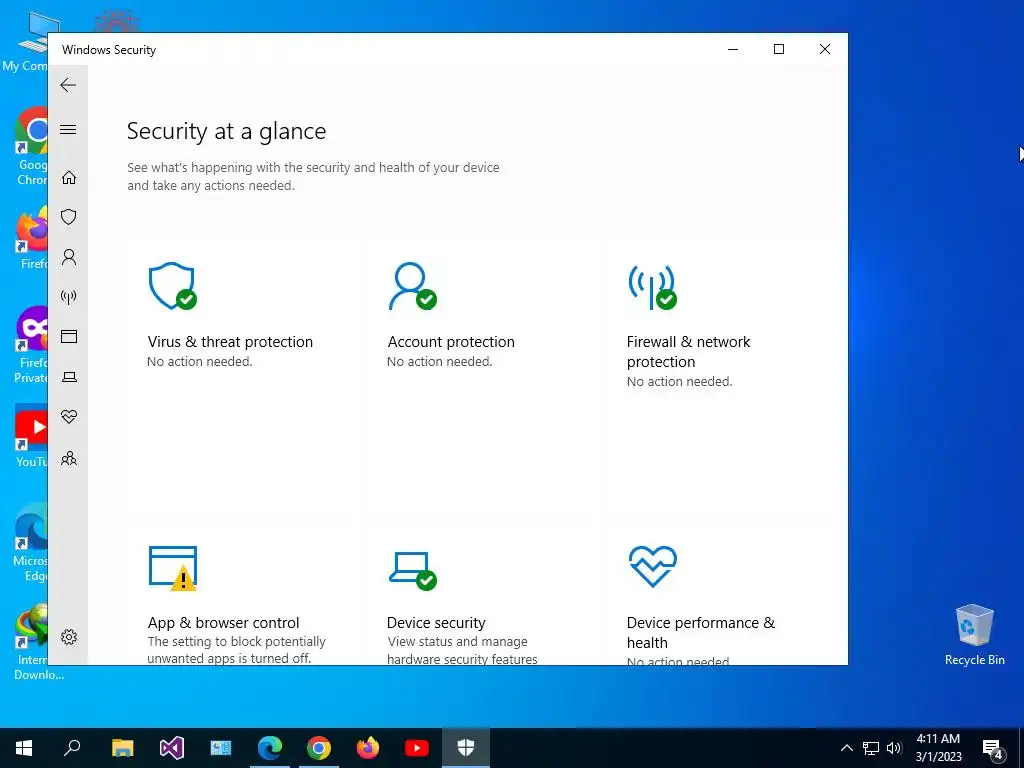Click 'The setting to block potentially unwanted apps' text
The height and width of the screenshot is (768, 1024).
click(x=236, y=650)
